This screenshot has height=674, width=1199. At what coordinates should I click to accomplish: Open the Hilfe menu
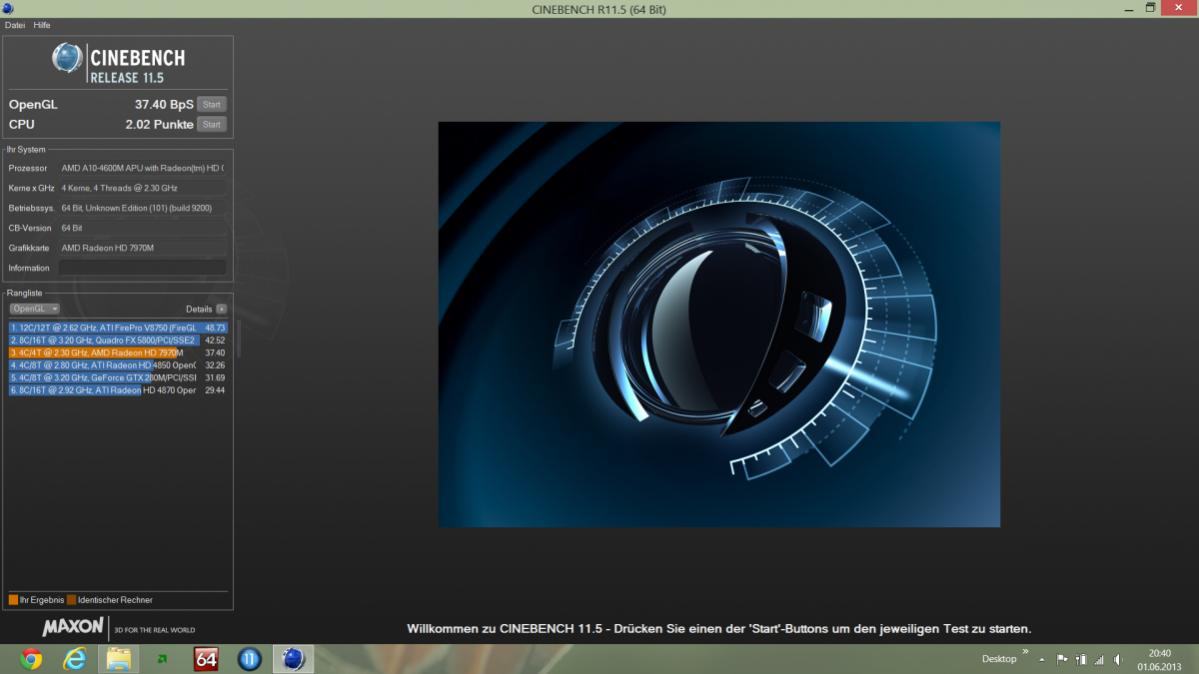click(x=42, y=25)
